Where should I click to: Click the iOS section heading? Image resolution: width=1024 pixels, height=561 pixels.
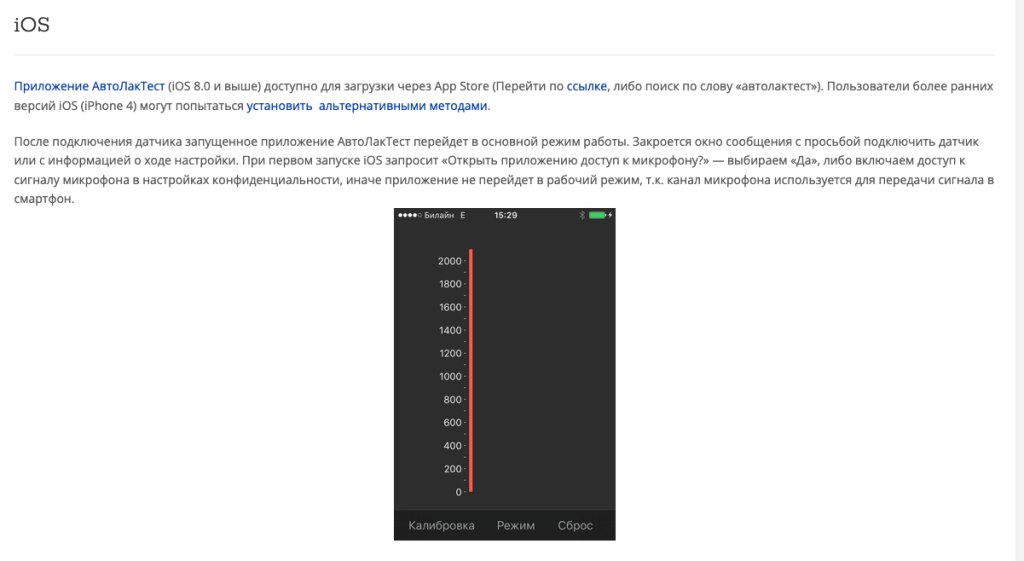(32, 26)
